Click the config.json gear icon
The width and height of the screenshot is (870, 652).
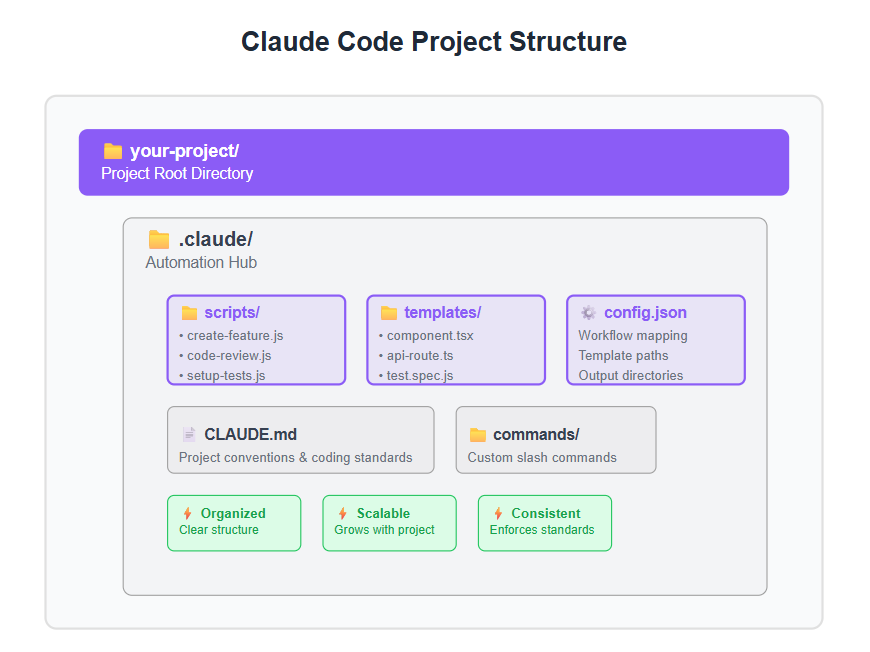point(588,313)
